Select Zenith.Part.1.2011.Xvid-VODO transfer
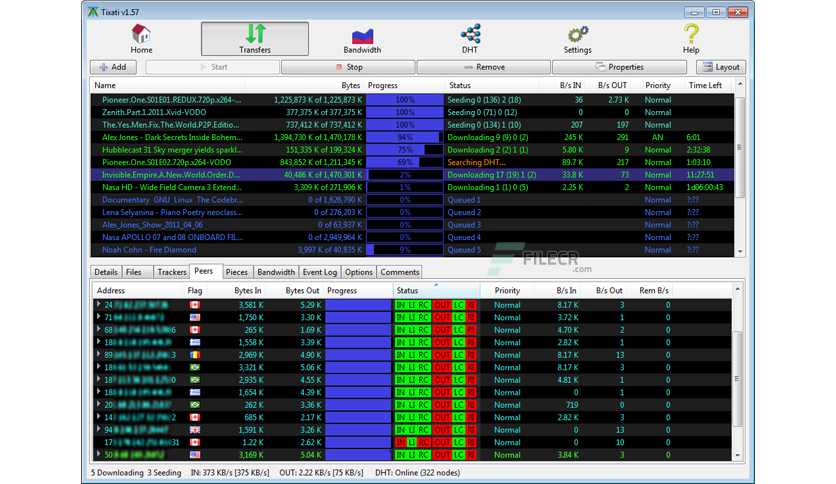 click(412, 112)
